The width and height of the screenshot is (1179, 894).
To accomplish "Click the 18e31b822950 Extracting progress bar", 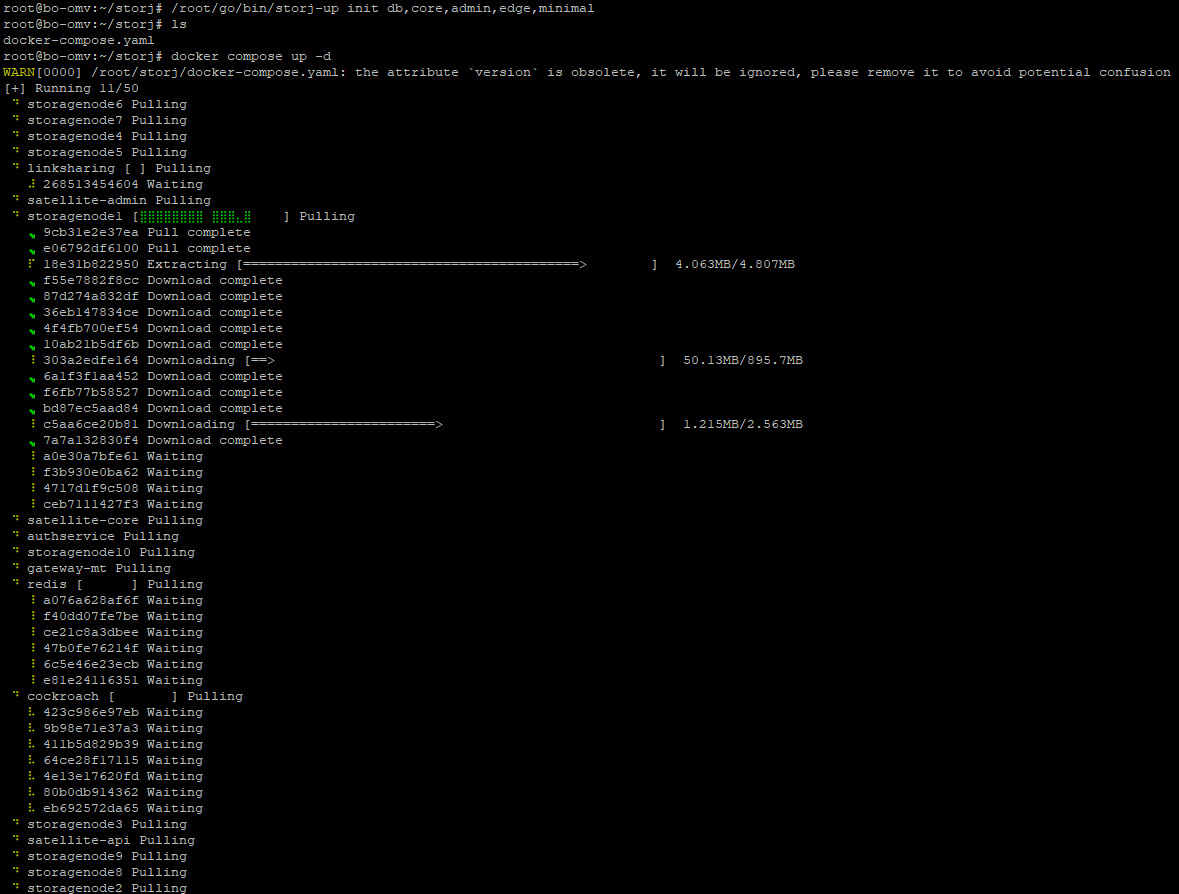I will pyautogui.click(x=447, y=264).
